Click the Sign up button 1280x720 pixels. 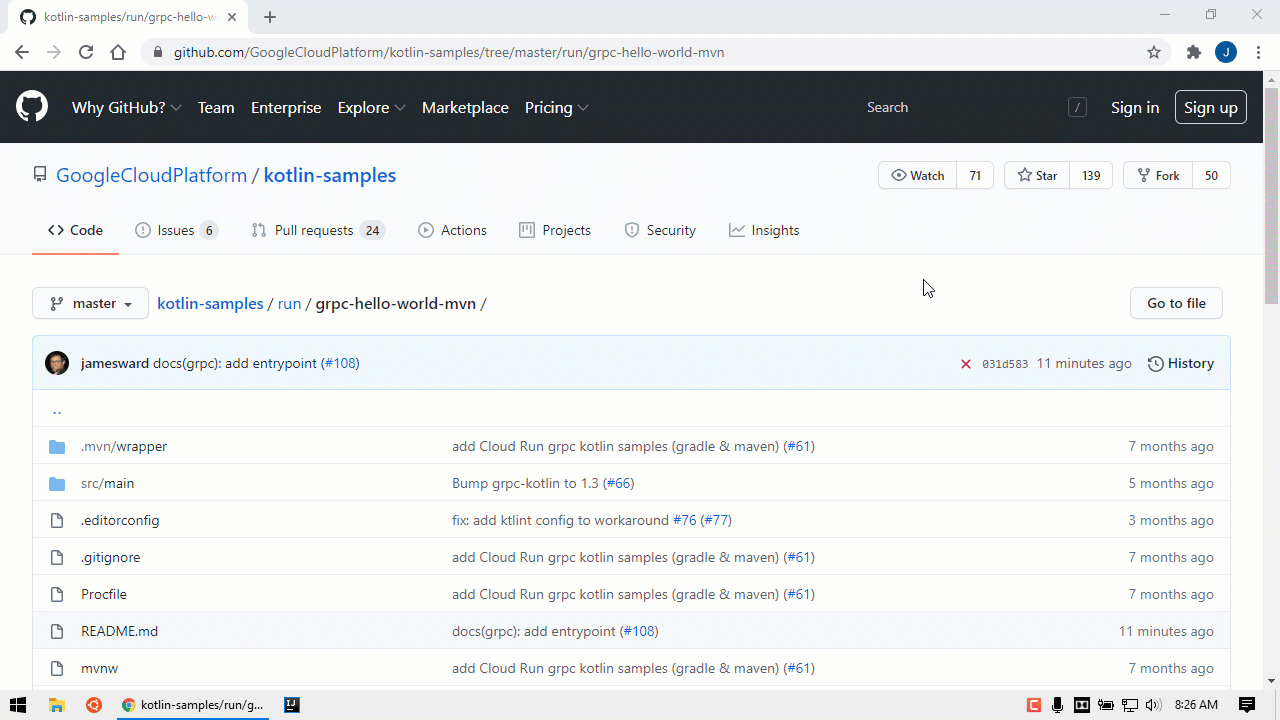(1210, 107)
